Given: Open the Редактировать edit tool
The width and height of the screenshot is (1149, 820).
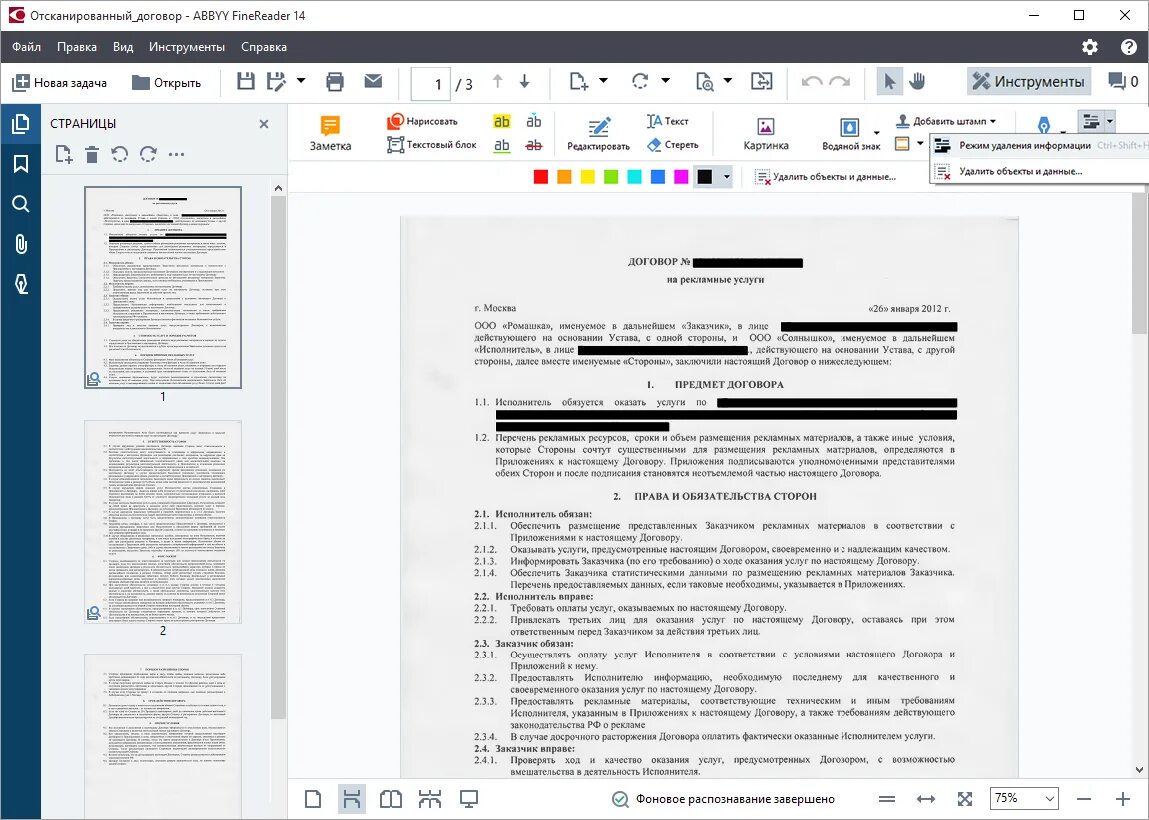Looking at the screenshot, I should [x=598, y=134].
